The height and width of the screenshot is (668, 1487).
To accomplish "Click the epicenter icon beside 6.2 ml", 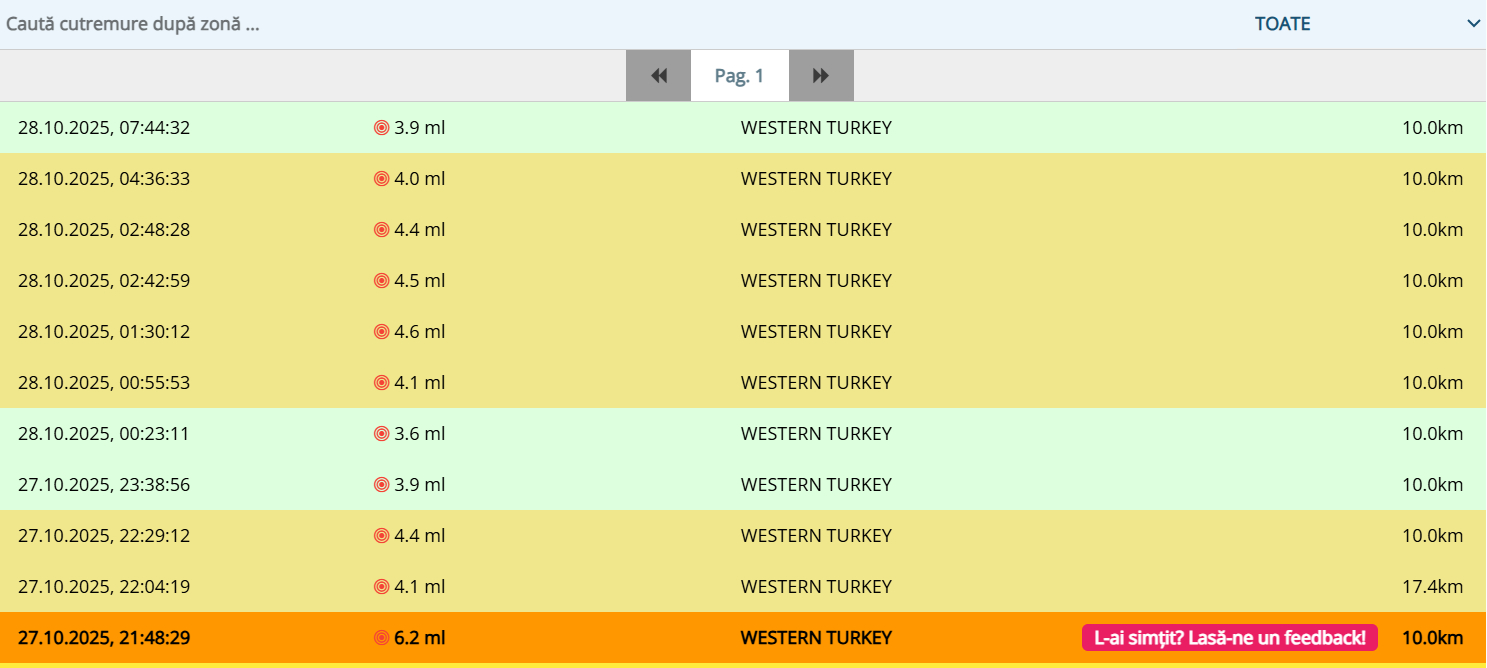I will [x=381, y=638].
